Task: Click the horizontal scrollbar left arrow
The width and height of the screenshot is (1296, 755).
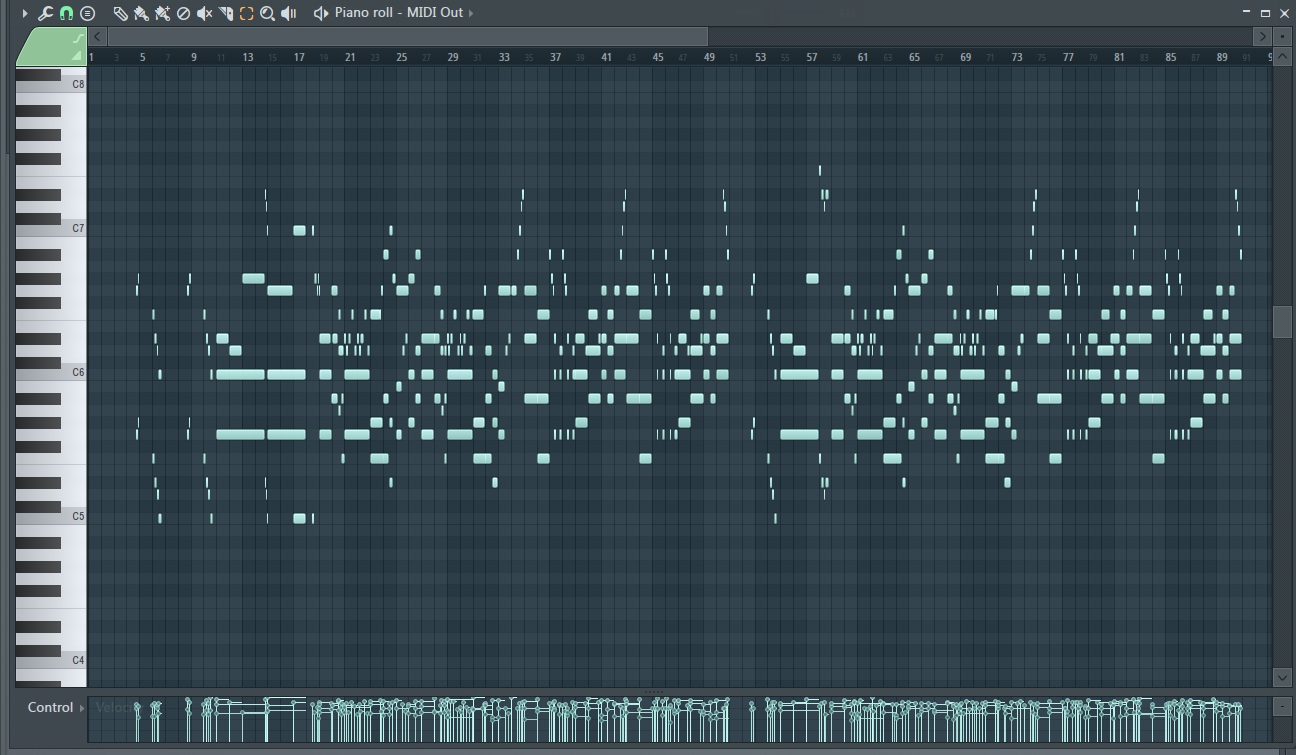Action: (97, 37)
